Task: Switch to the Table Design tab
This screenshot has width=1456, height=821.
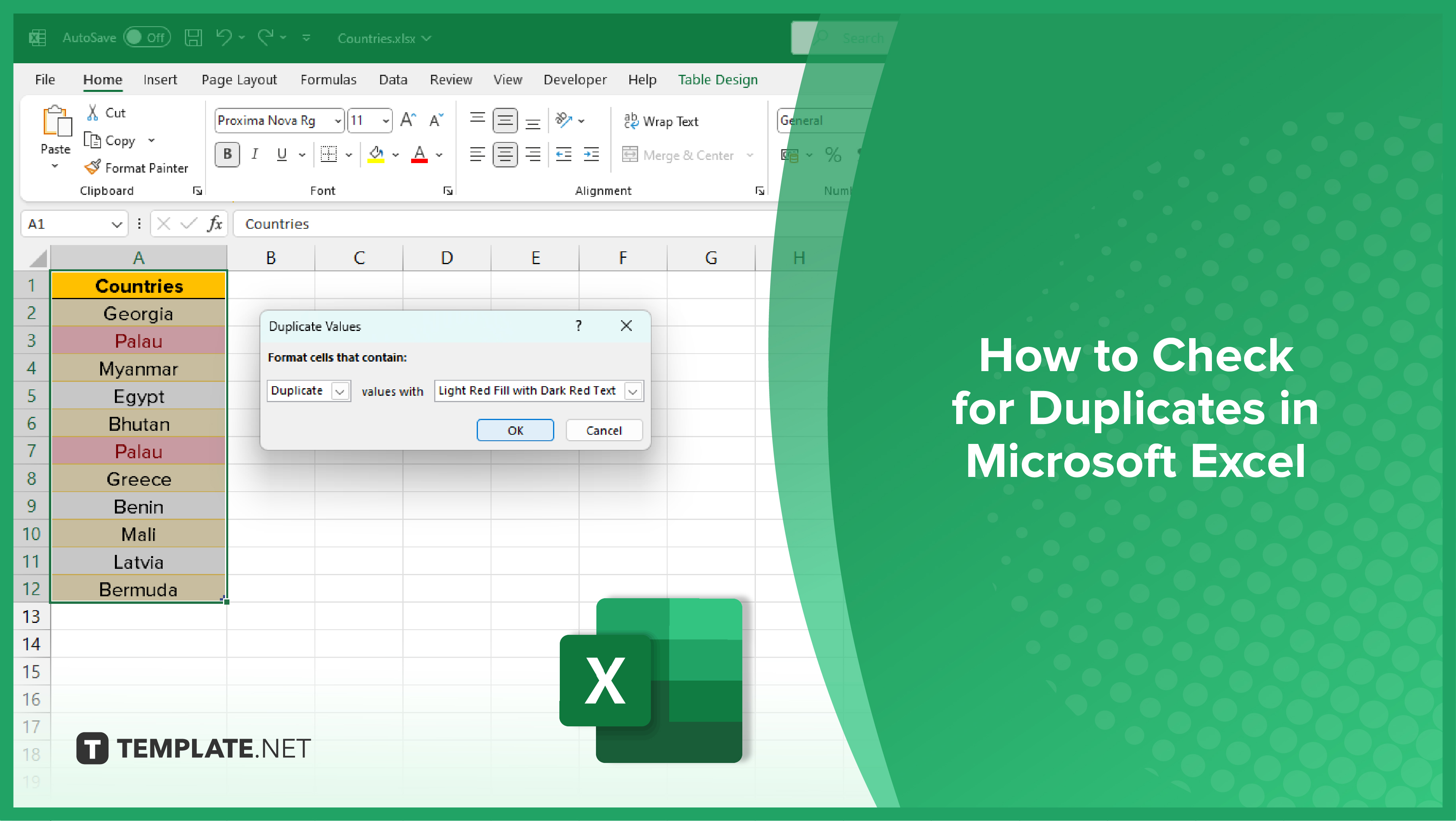Action: coord(717,79)
